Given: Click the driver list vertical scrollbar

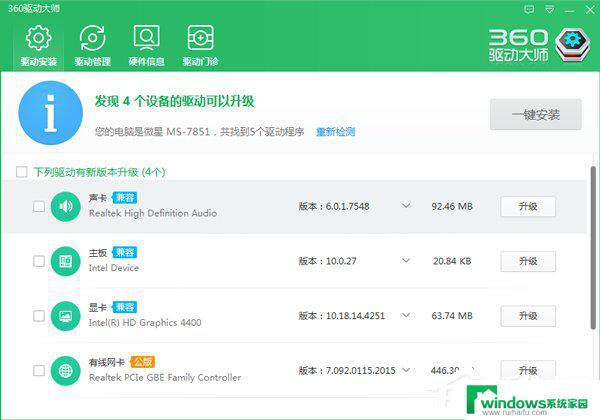Looking at the screenshot, I should click(x=593, y=247).
